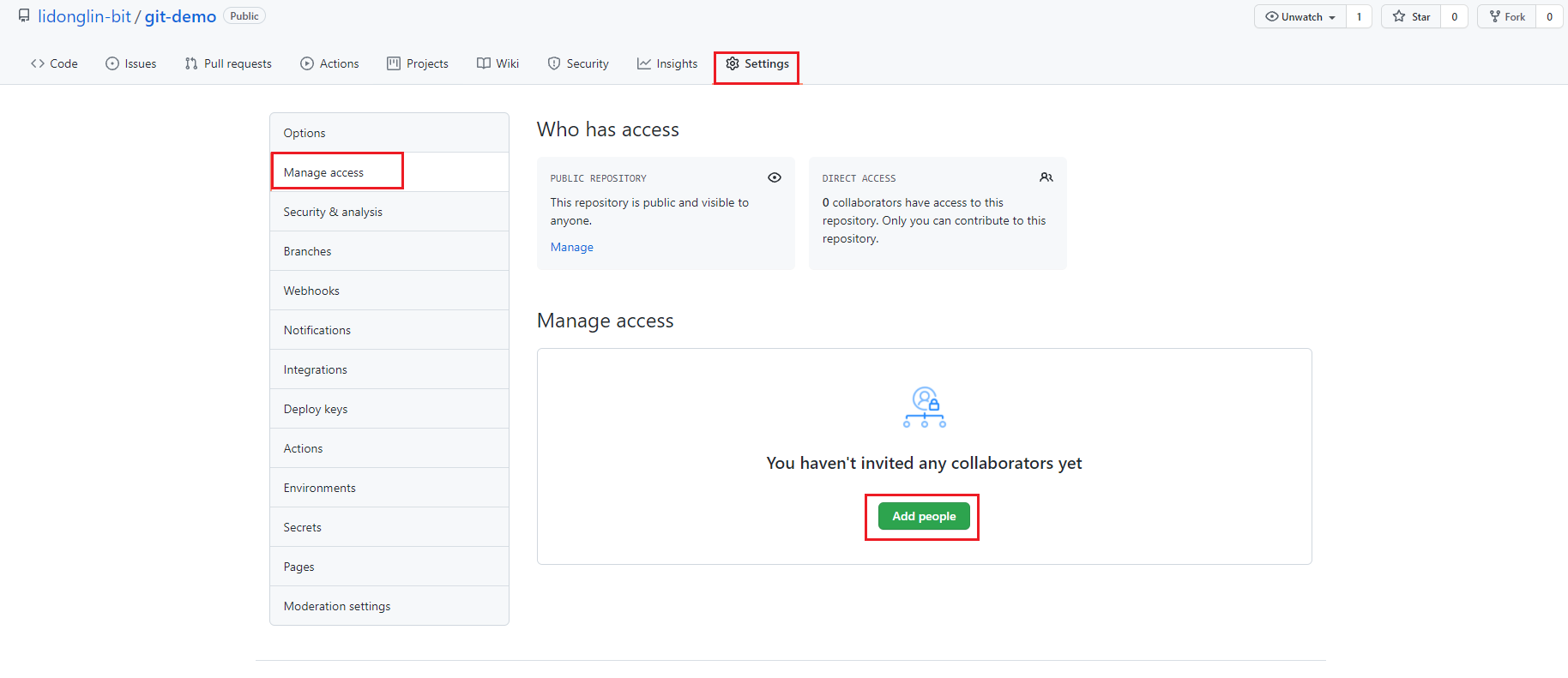The width and height of the screenshot is (1568, 678).
Task: Click the 'DIRECT ACCESS' label
Action: coord(859,178)
